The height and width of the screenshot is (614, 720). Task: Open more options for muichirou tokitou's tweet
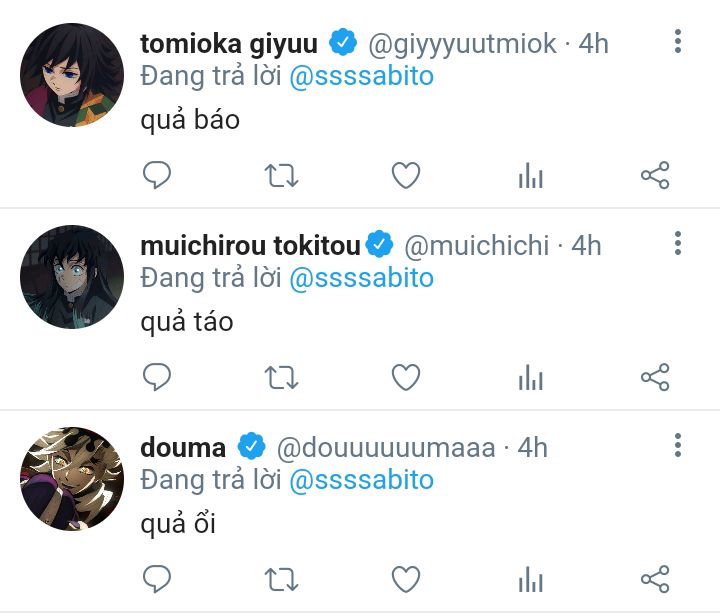pos(678,243)
